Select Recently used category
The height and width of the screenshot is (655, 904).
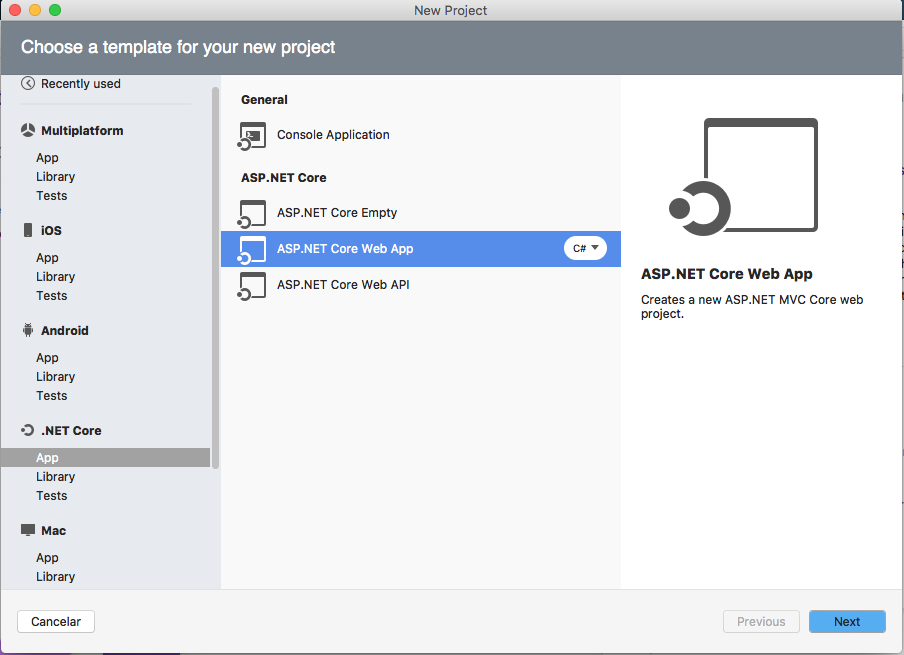pos(81,84)
